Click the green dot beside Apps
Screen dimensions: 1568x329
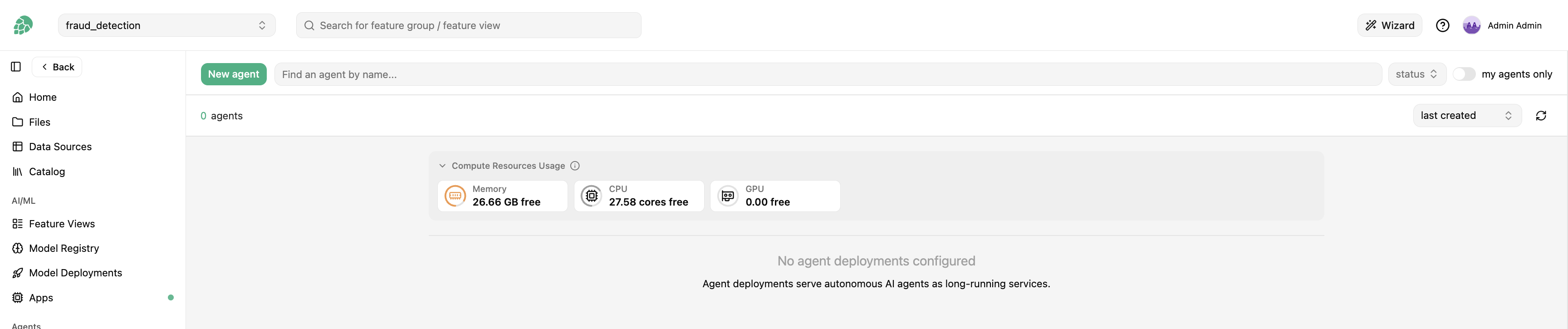[x=171, y=298]
